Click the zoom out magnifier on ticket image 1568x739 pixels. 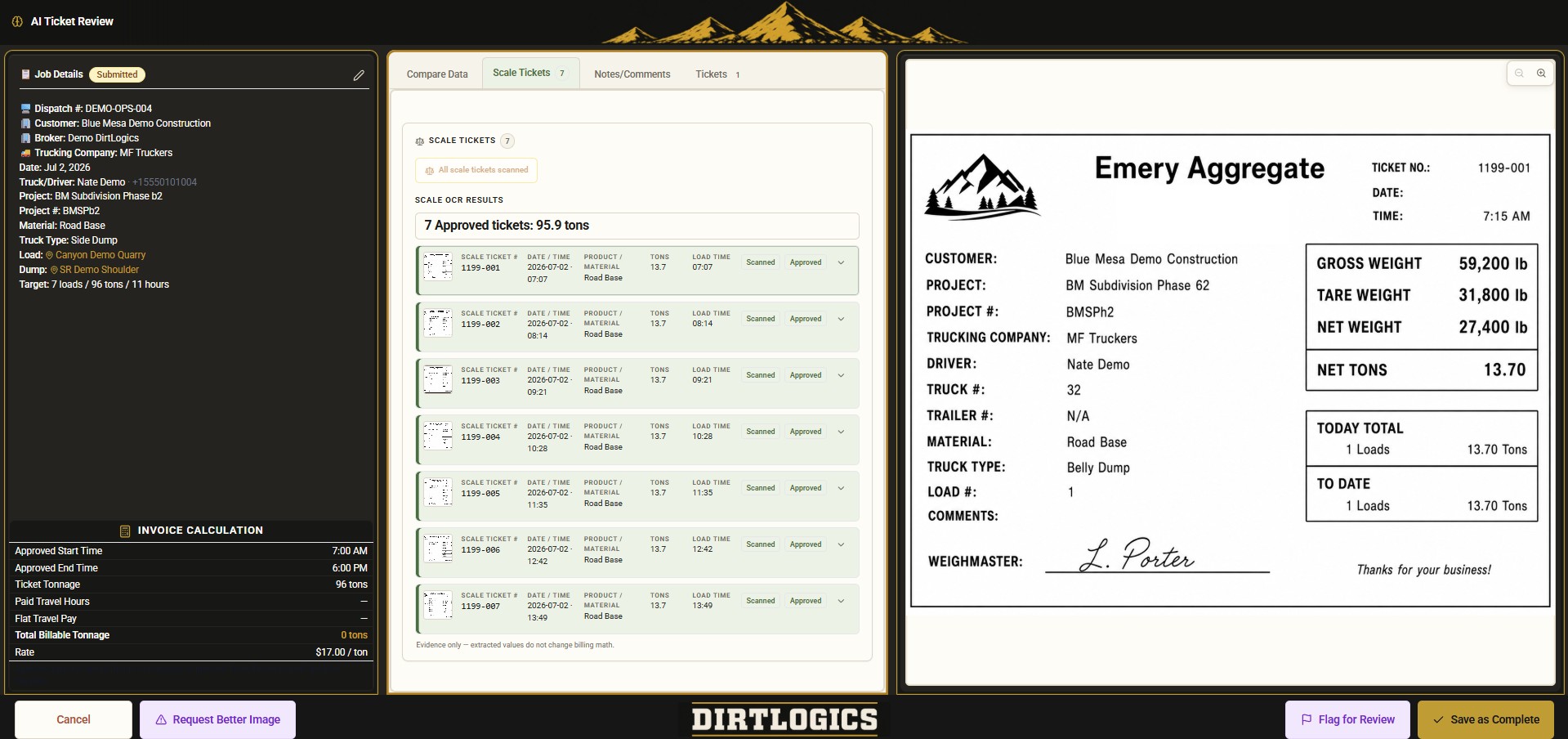(1520, 74)
